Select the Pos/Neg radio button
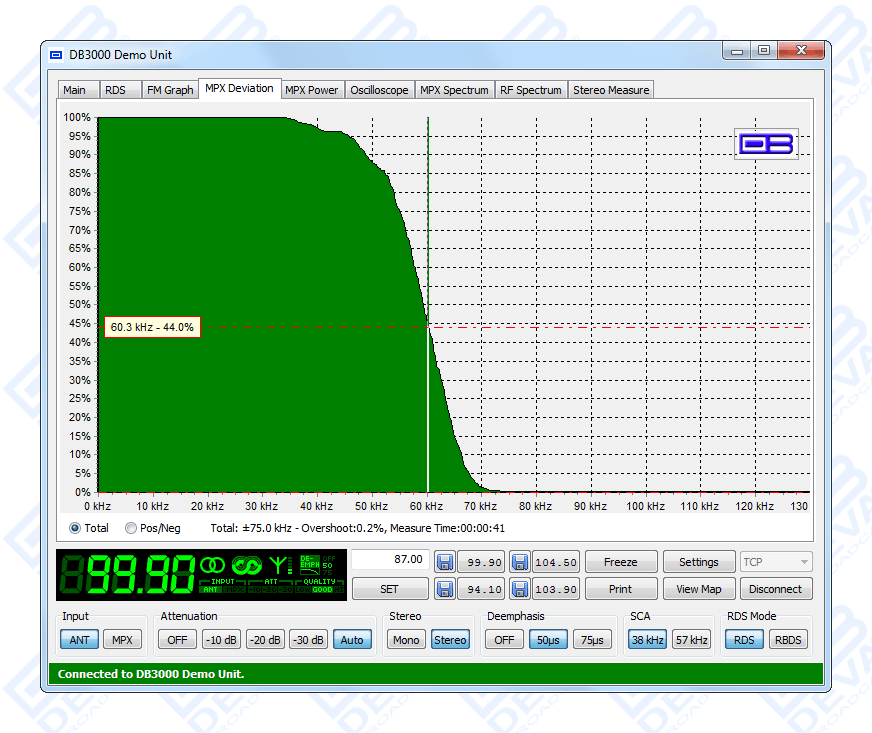Viewport: 872px width, 733px height. click(x=131, y=528)
